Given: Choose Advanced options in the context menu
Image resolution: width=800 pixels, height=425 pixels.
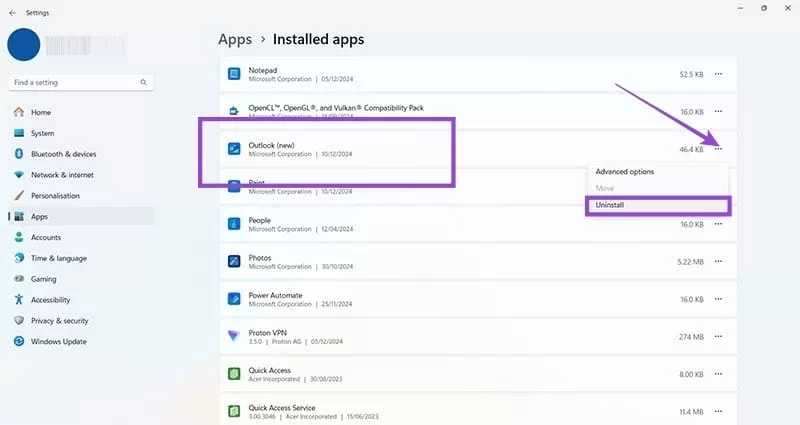Looking at the screenshot, I should 624,171.
